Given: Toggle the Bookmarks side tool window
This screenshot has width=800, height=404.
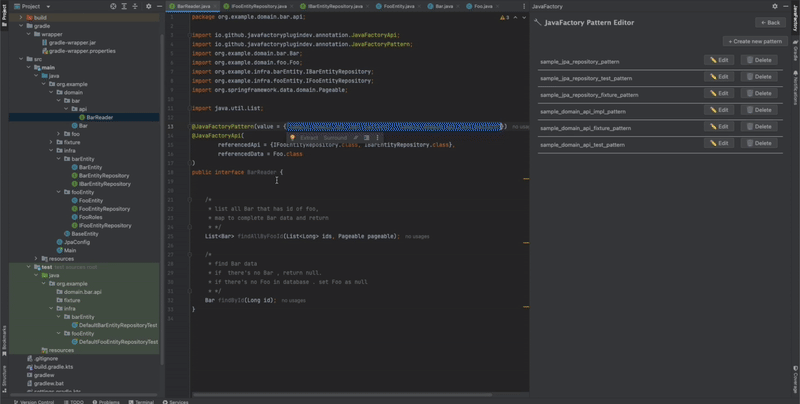Looking at the screenshot, I should [x=4, y=339].
